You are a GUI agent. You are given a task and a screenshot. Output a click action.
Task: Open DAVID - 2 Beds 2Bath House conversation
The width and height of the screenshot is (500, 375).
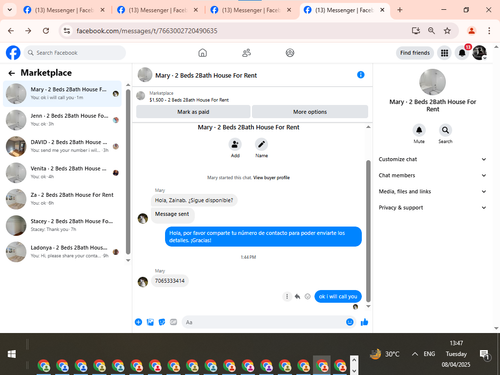[62, 146]
